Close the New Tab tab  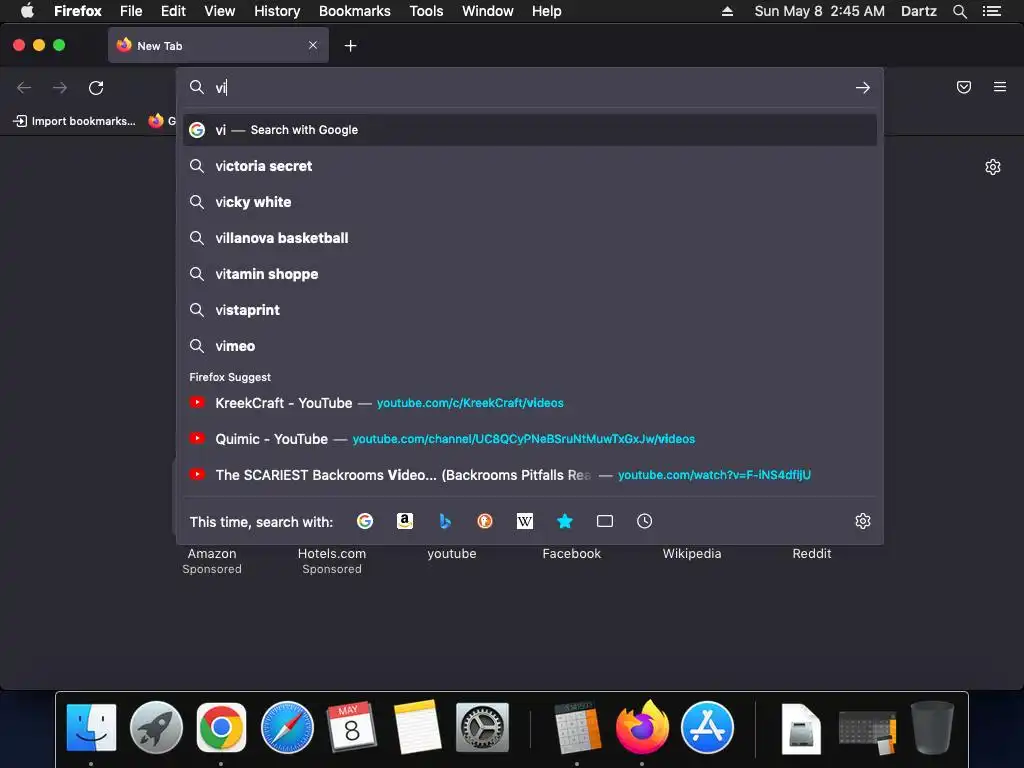pos(313,45)
